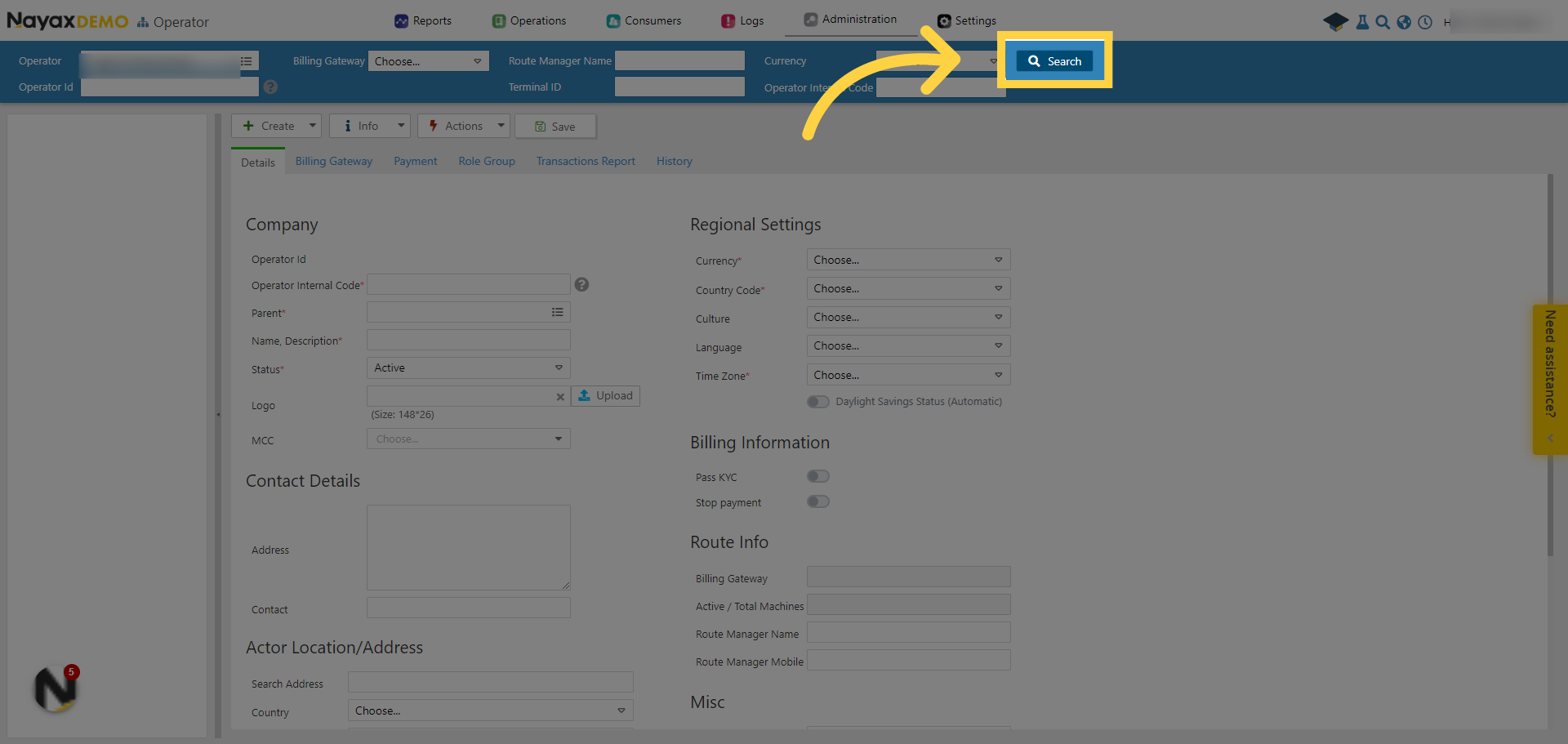Open the Time Zone dropdown
Image resolution: width=1568 pixels, height=744 pixels.
(909, 375)
